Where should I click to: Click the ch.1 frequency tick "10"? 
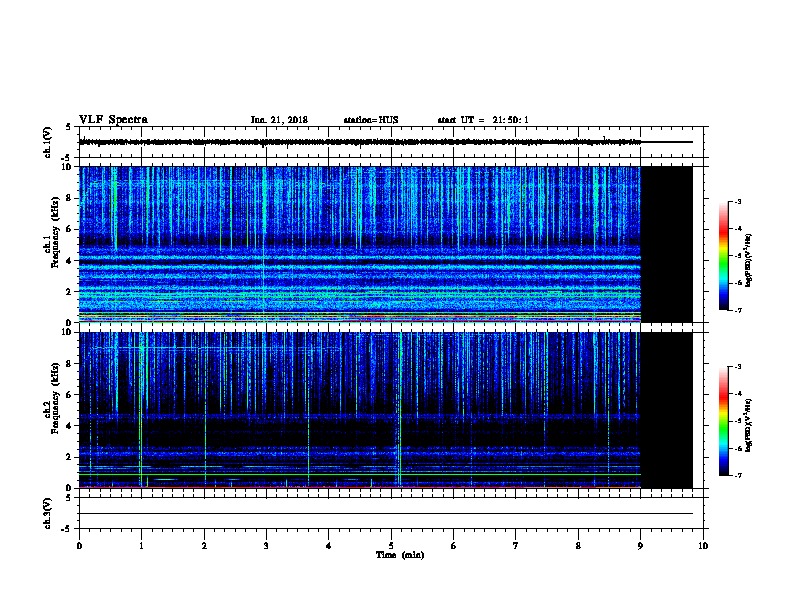[68, 167]
